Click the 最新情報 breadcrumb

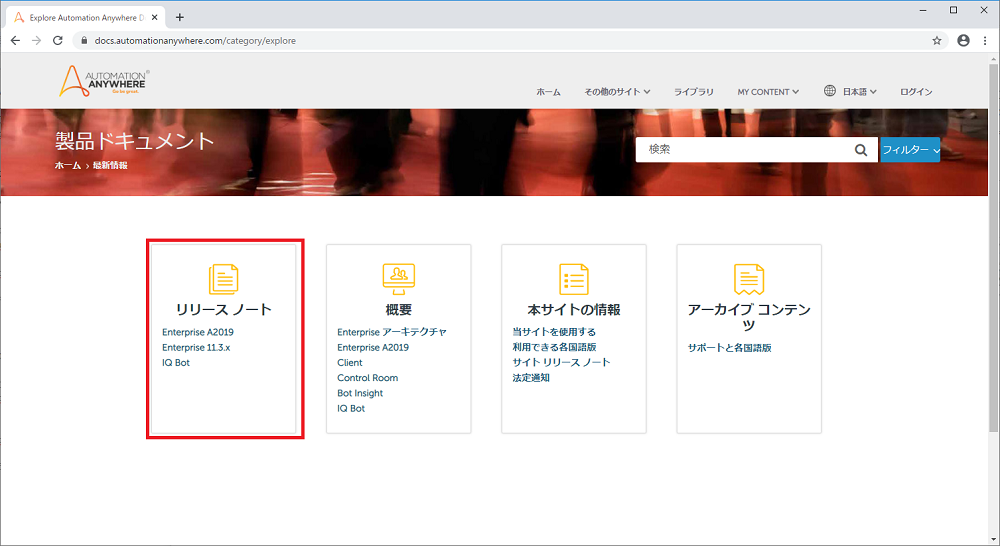click(x=110, y=165)
